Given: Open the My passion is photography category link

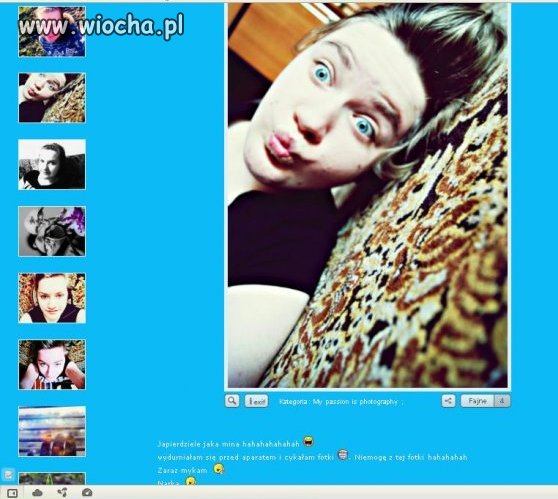Looking at the screenshot, I should 355,402.
